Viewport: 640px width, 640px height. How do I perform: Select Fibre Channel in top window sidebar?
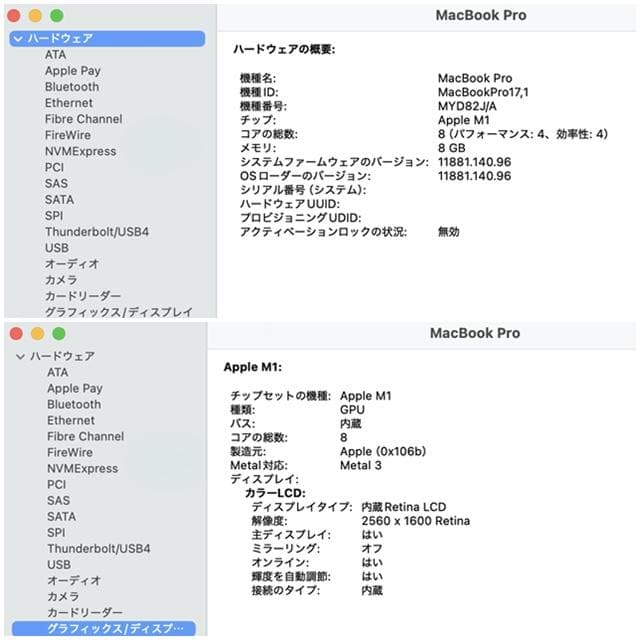(x=83, y=119)
